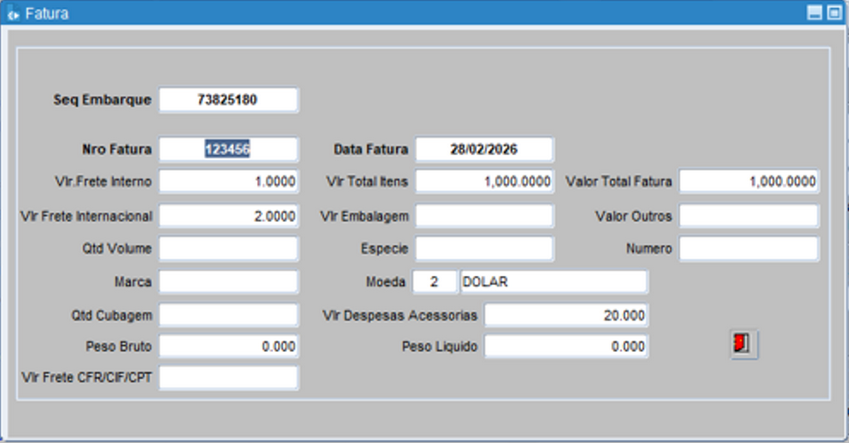Focus the Data Fatura date field
This screenshot has height=443, width=849.
click(484, 149)
